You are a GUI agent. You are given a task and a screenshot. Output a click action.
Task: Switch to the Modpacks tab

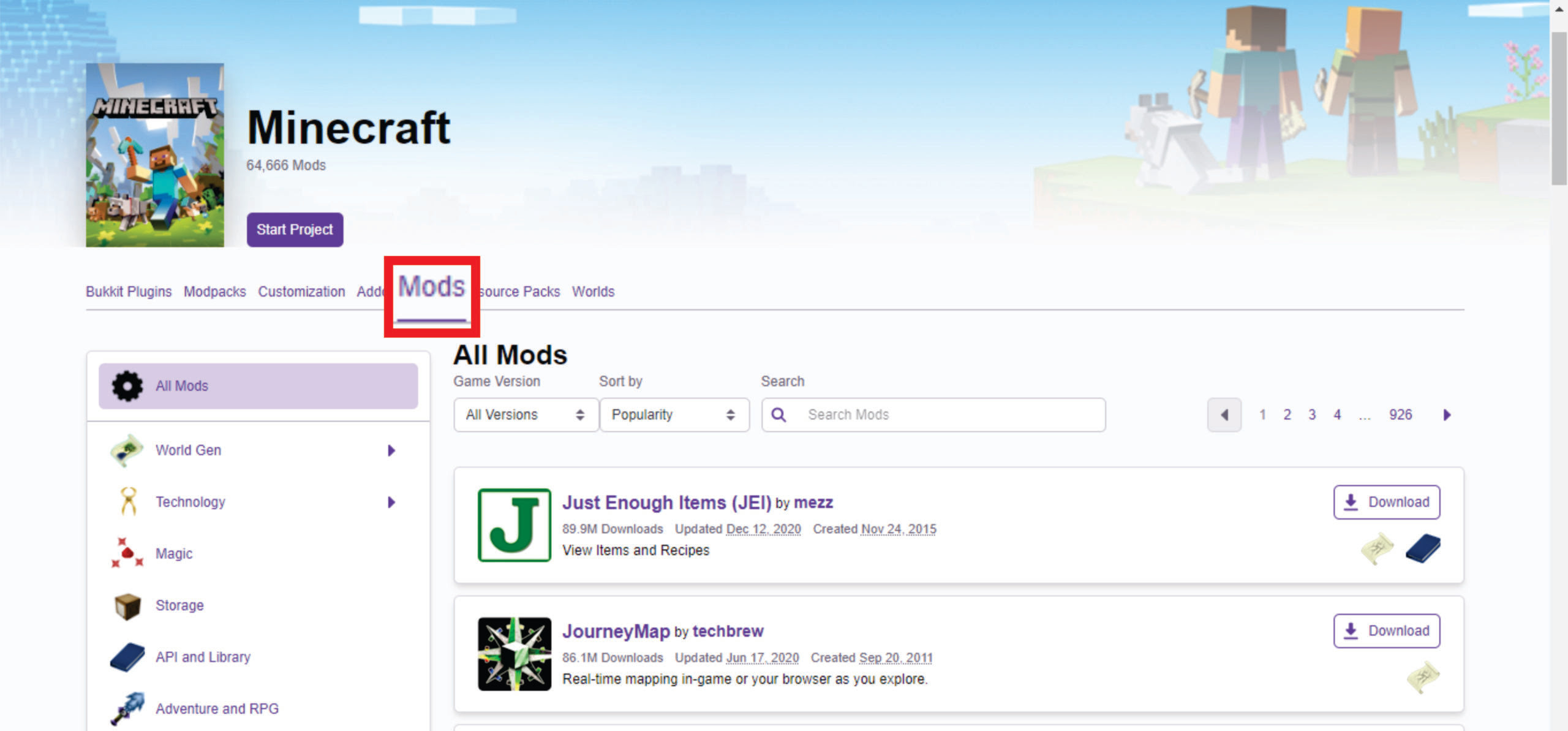coord(214,292)
